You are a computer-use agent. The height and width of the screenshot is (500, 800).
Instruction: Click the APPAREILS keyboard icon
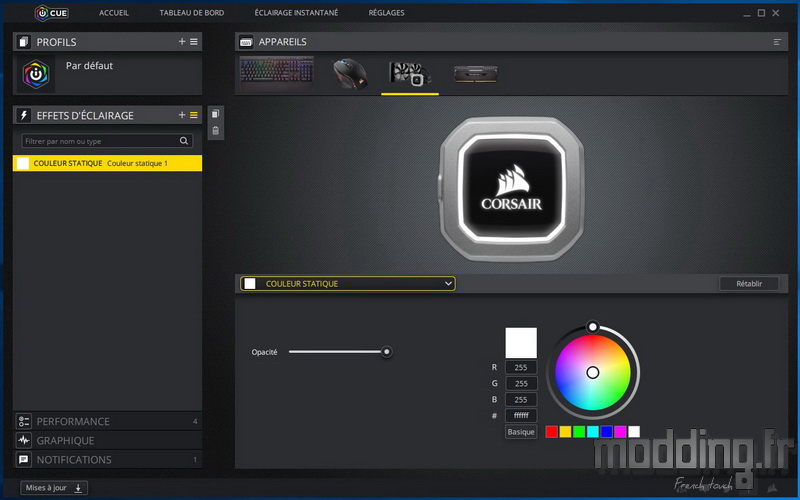coord(246,42)
